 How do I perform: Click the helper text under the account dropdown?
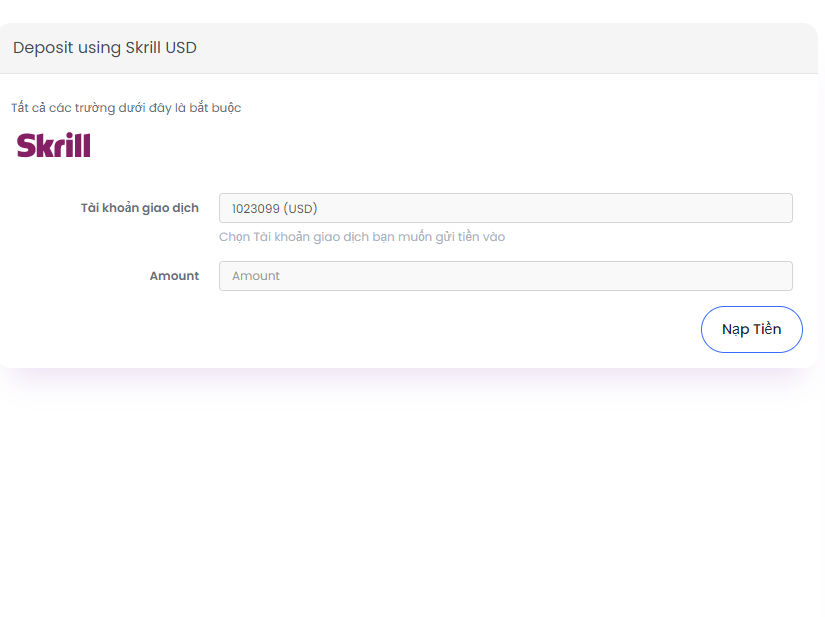point(362,237)
